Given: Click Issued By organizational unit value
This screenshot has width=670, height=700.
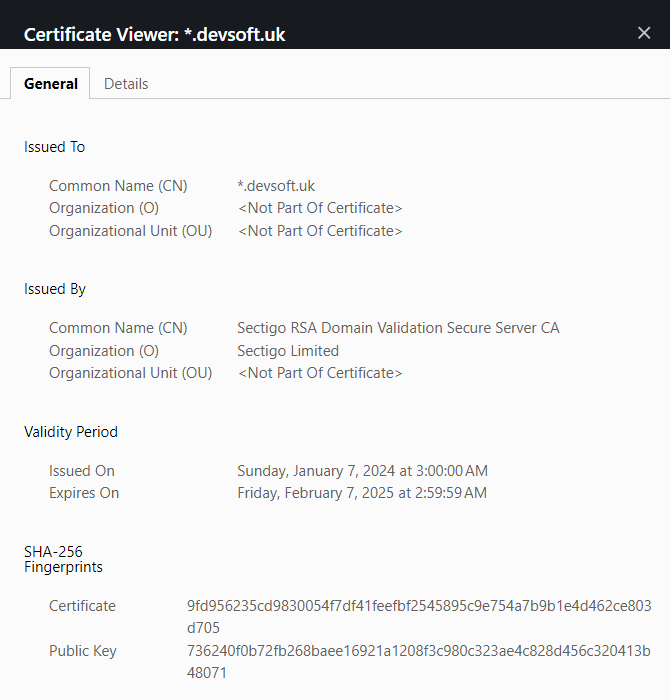Looking at the screenshot, I should (x=320, y=373).
